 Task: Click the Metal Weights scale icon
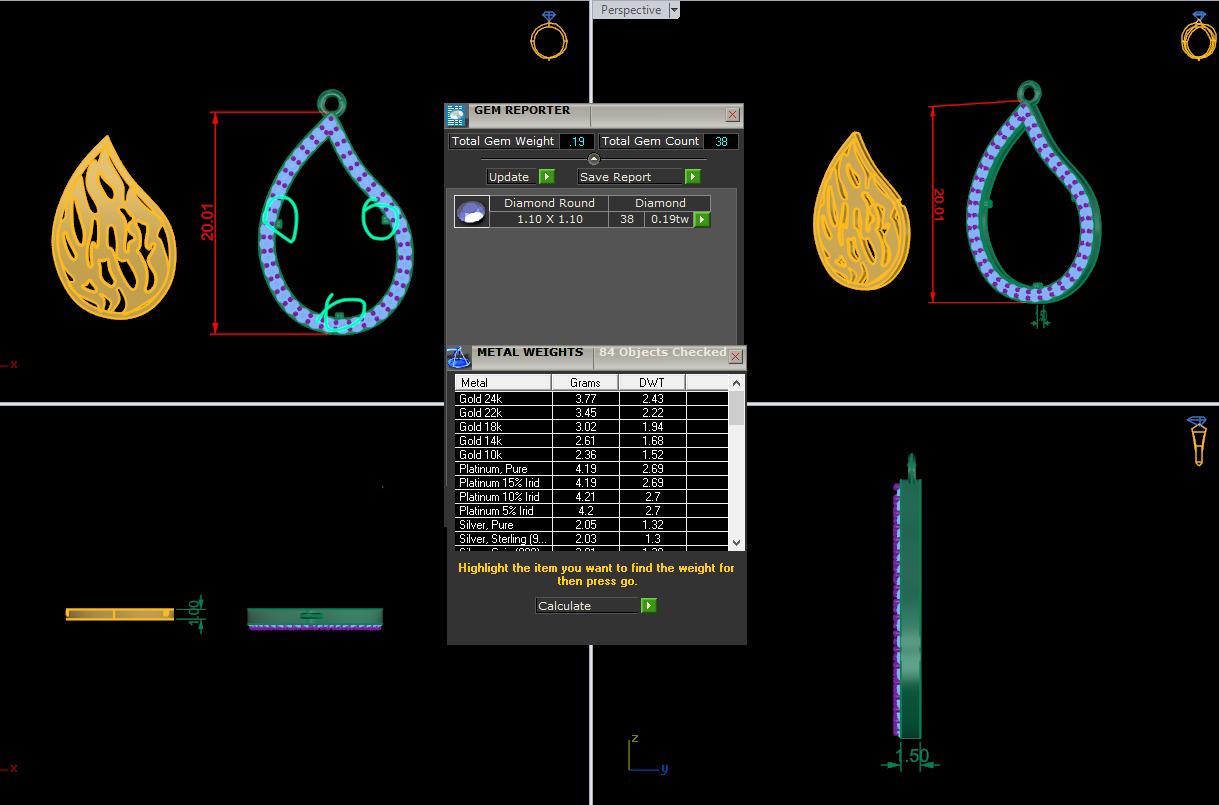[458, 357]
